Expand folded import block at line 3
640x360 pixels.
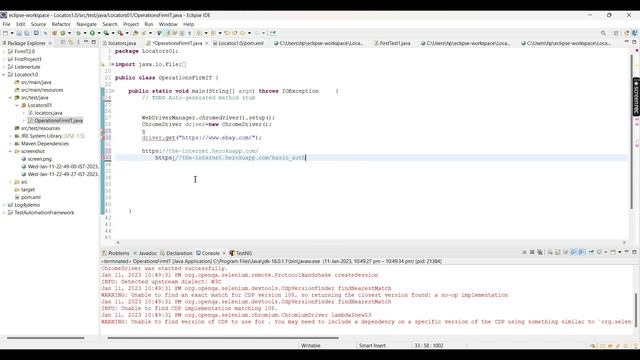click(113, 64)
